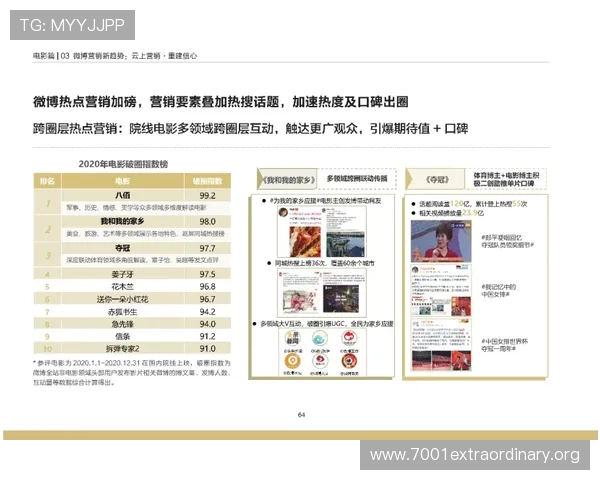Click the 多领域大V互动 bullet line

[323, 324]
